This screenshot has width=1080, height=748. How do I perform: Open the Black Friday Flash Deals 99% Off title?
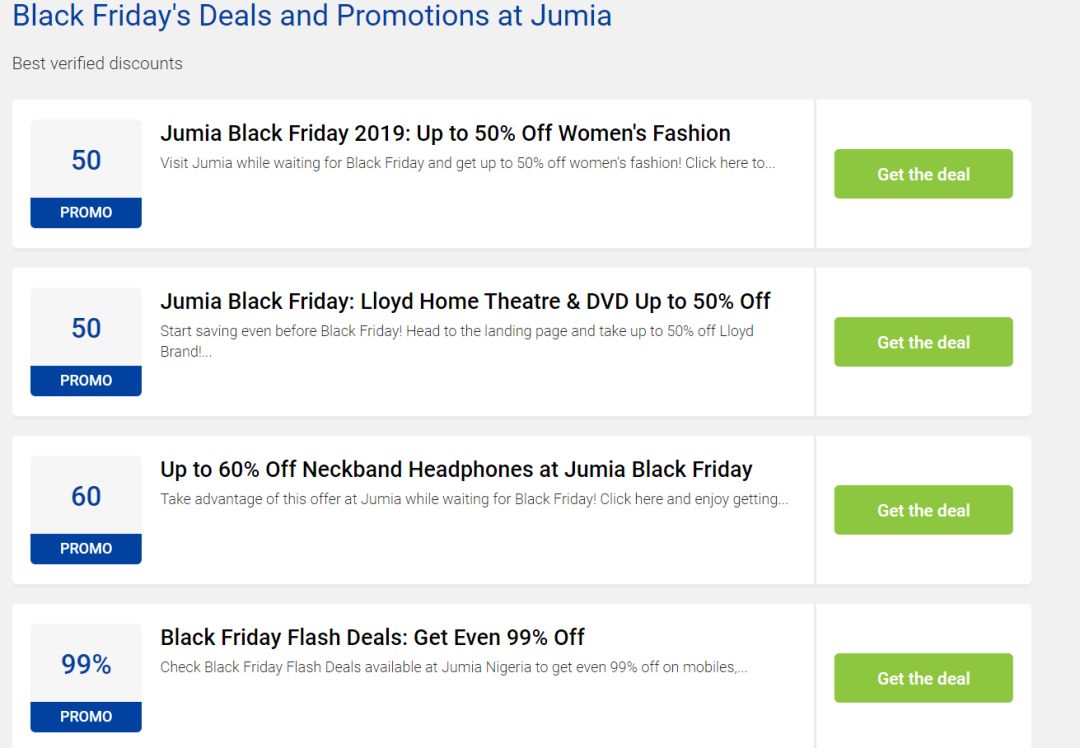coord(372,637)
